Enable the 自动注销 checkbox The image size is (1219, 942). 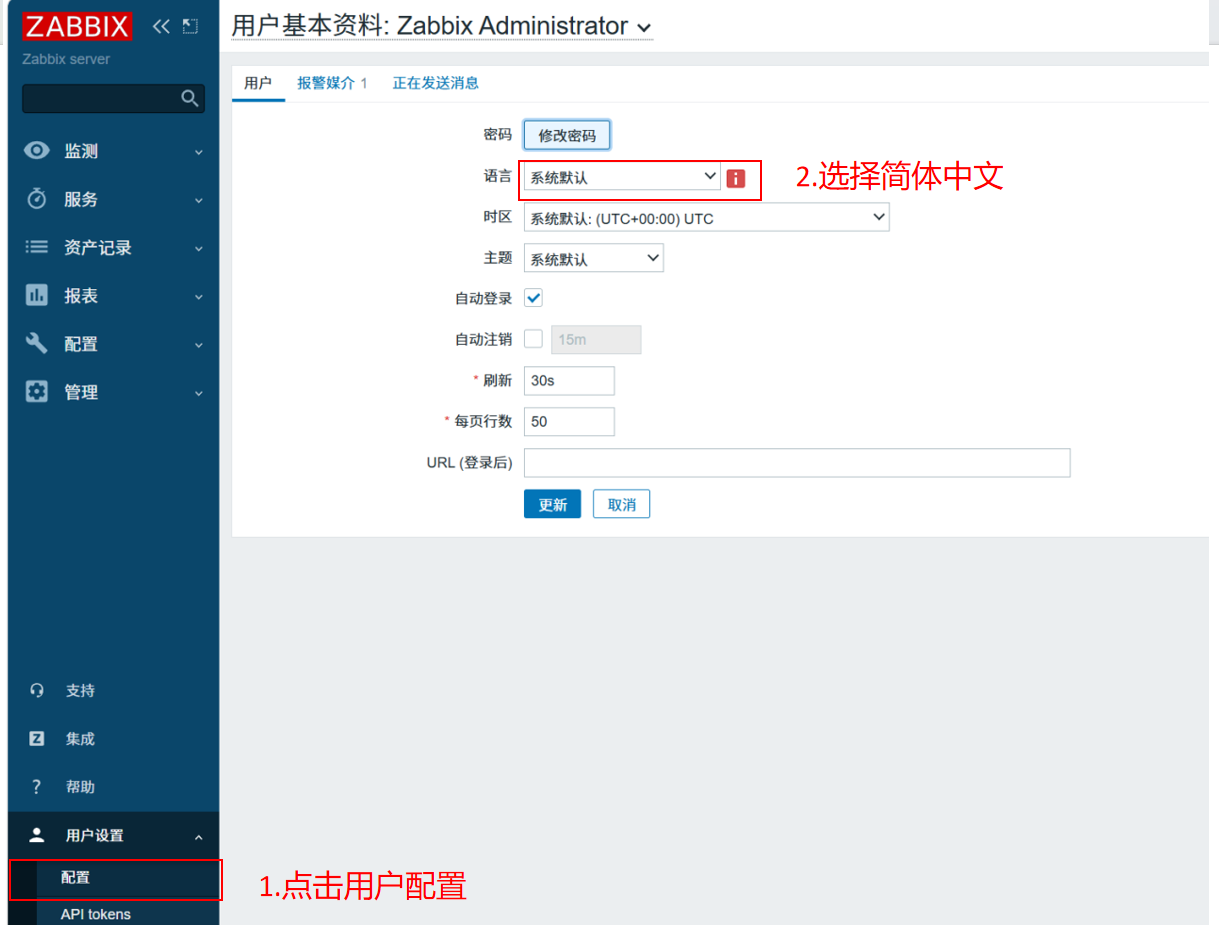click(x=533, y=339)
